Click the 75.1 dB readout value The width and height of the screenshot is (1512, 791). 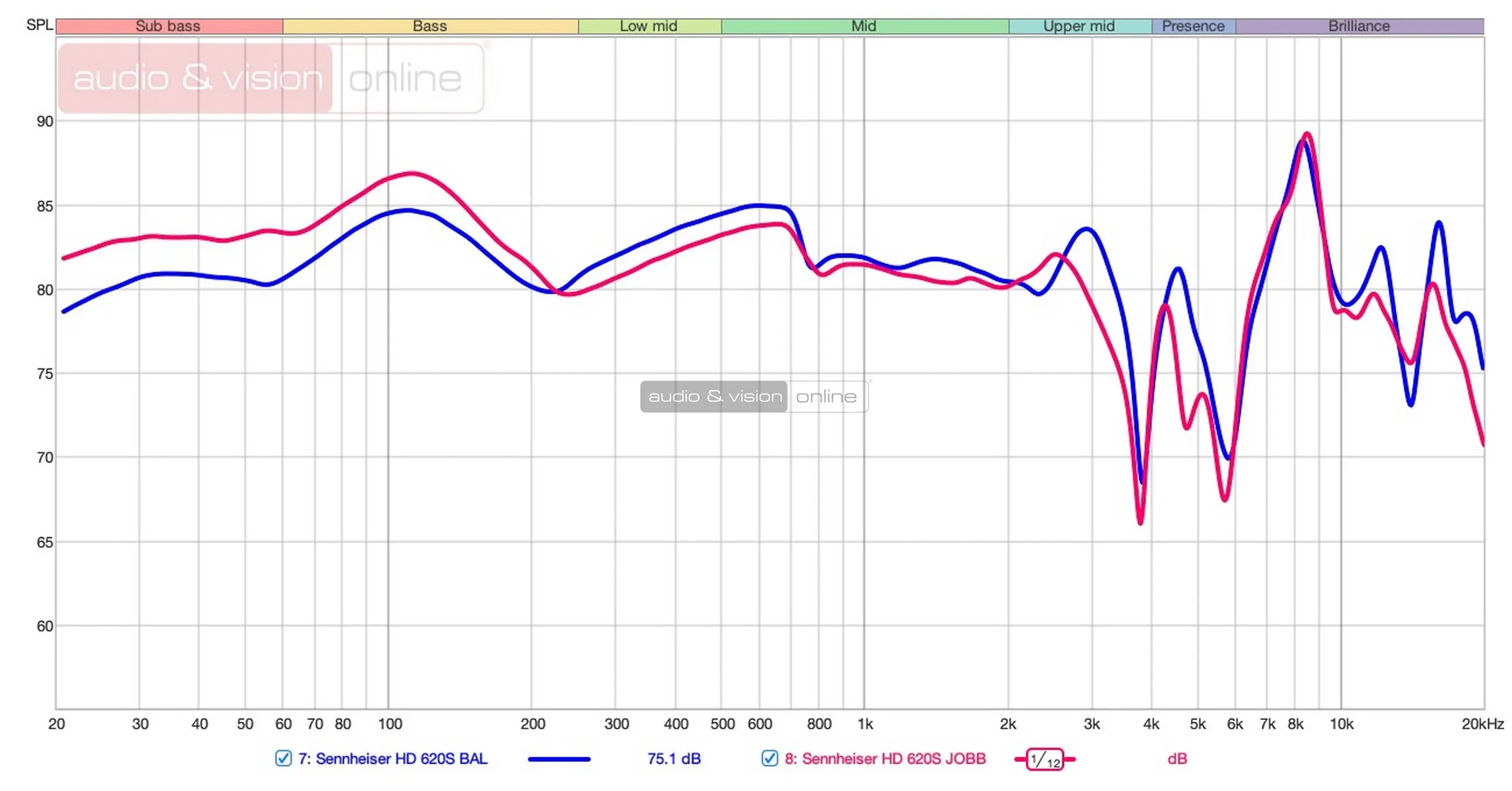[674, 758]
